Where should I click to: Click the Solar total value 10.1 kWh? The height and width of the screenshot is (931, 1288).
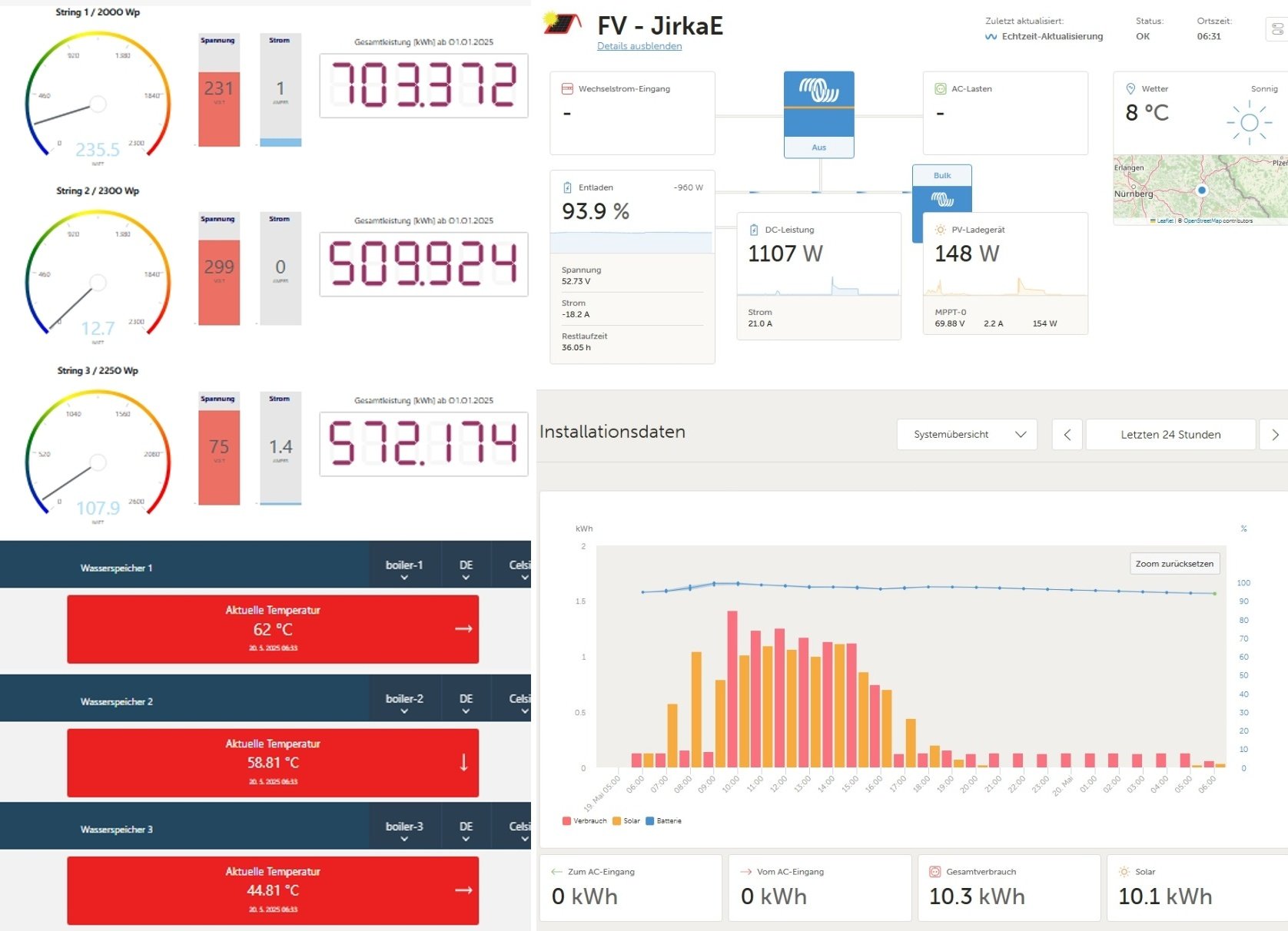point(1165,896)
